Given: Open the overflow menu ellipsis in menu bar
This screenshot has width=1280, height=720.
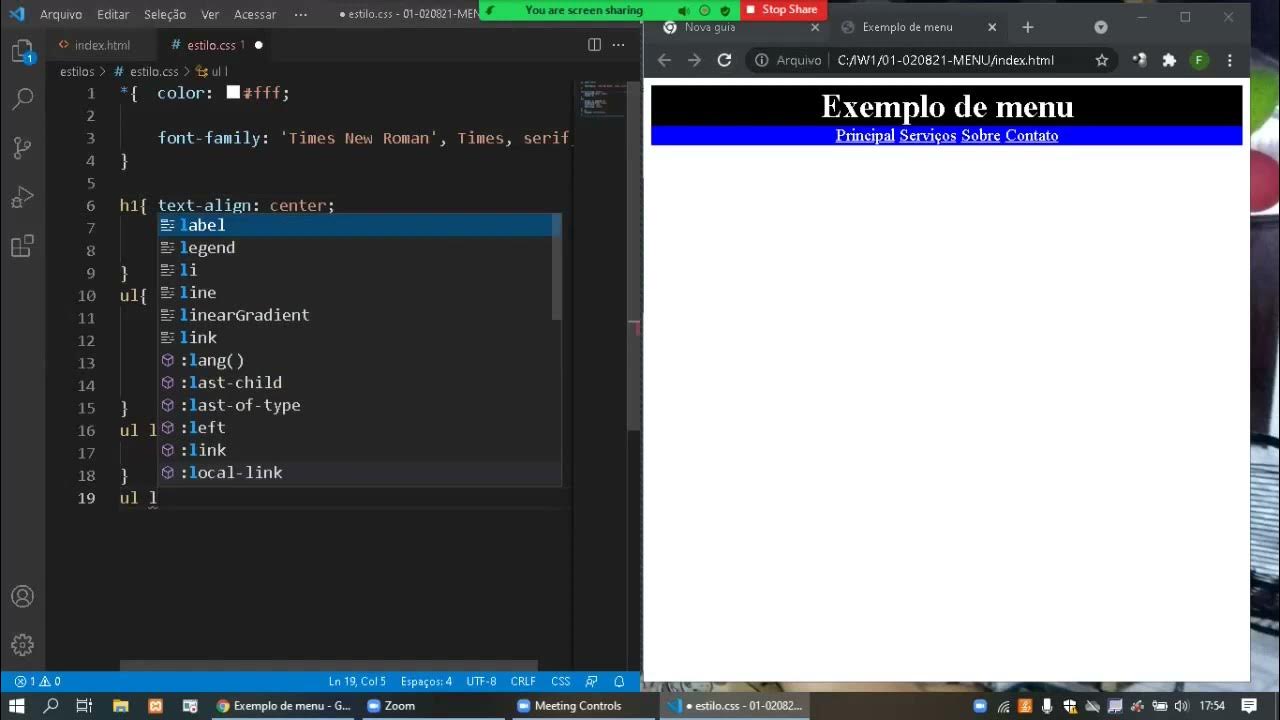Looking at the screenshot, I should pos(301,14).
